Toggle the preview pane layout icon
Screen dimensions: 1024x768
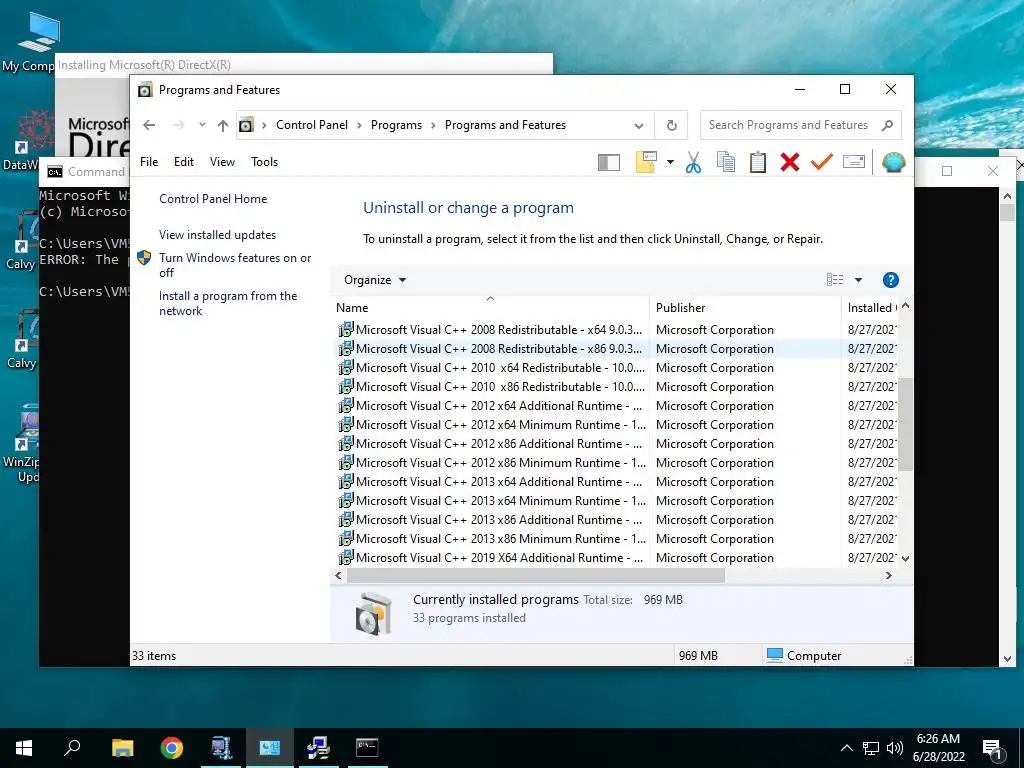tap(609, 163)
